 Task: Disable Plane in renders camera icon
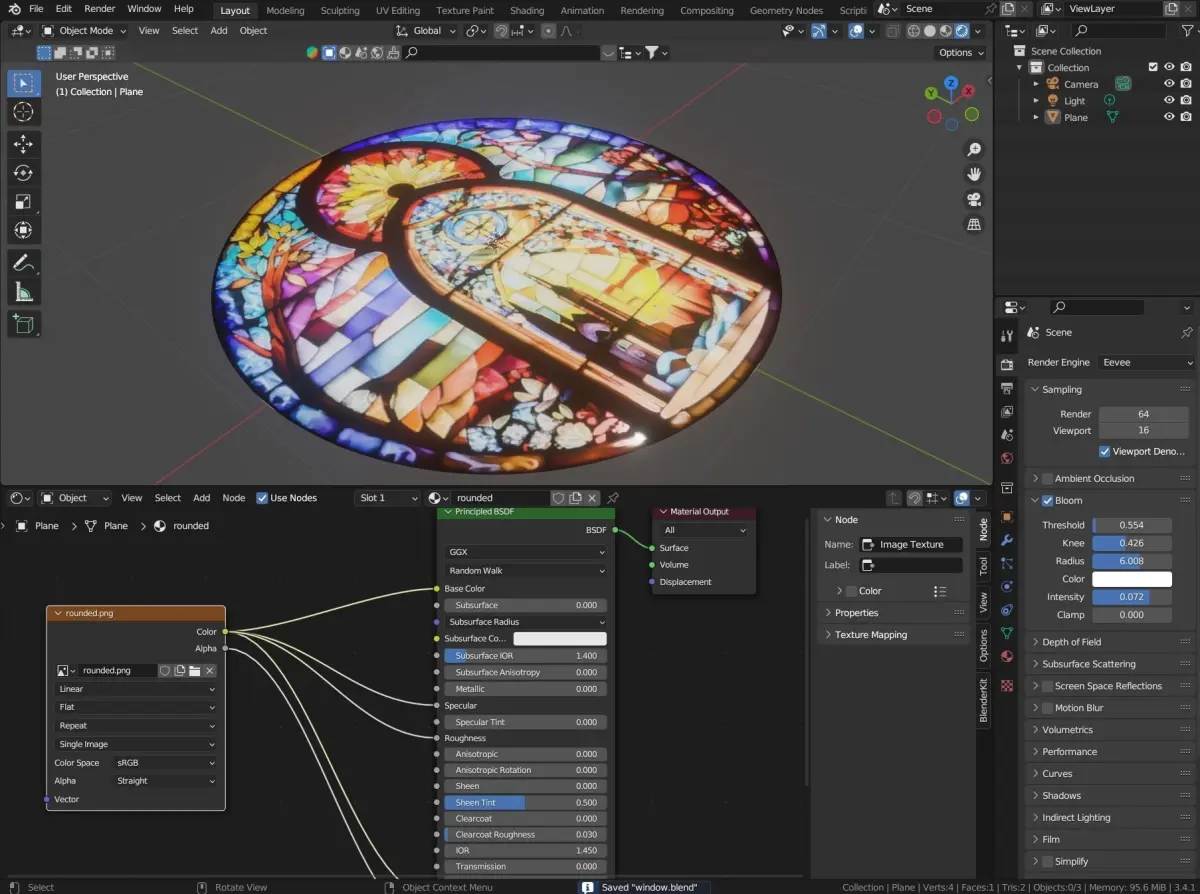(x=1186, y=117)
